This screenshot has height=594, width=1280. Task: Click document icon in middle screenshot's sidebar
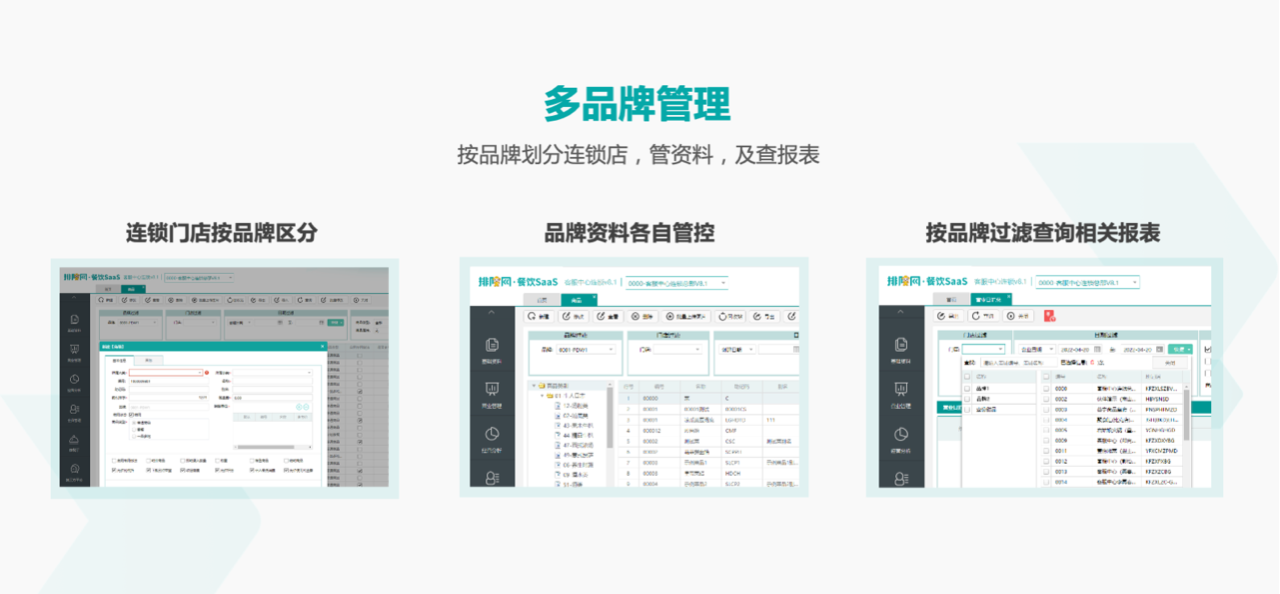pyautogui.click(x=491, y=346)
